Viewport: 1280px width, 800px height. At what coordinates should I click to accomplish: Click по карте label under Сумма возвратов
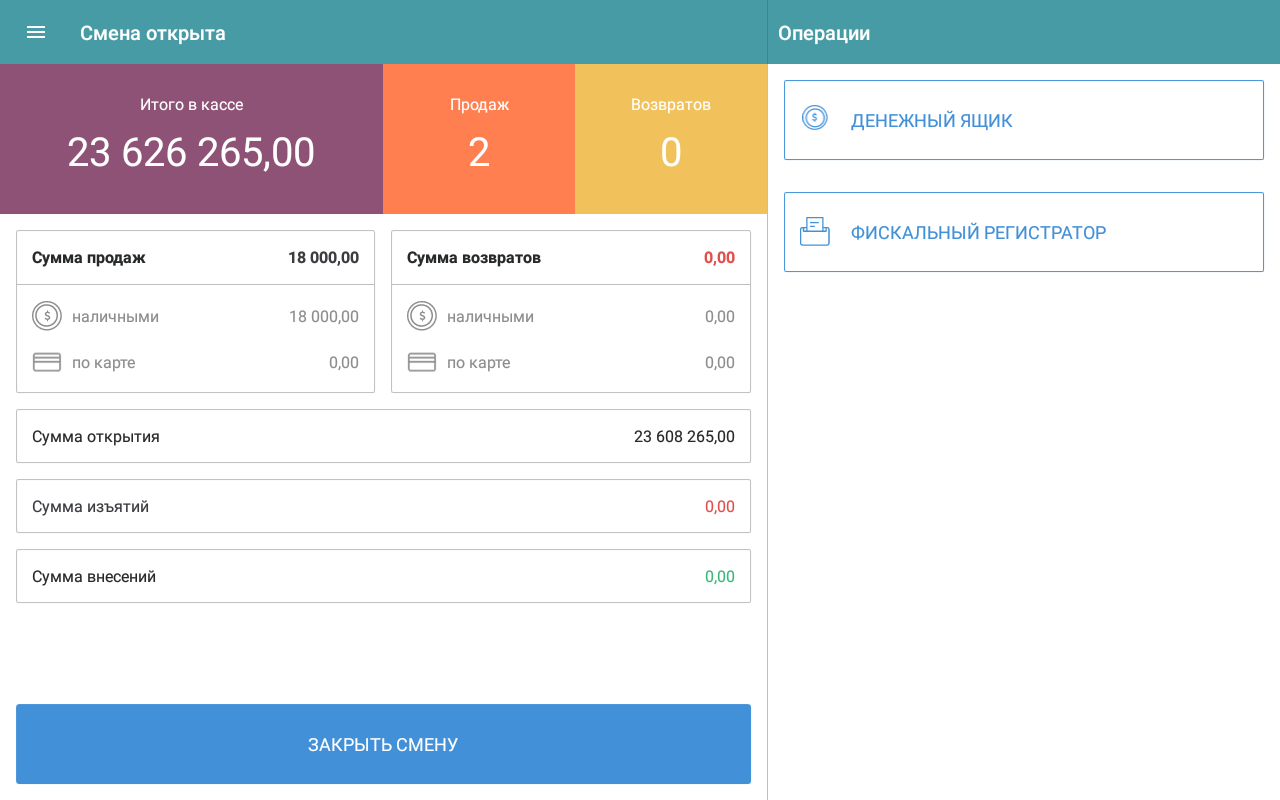pos(478,363)
